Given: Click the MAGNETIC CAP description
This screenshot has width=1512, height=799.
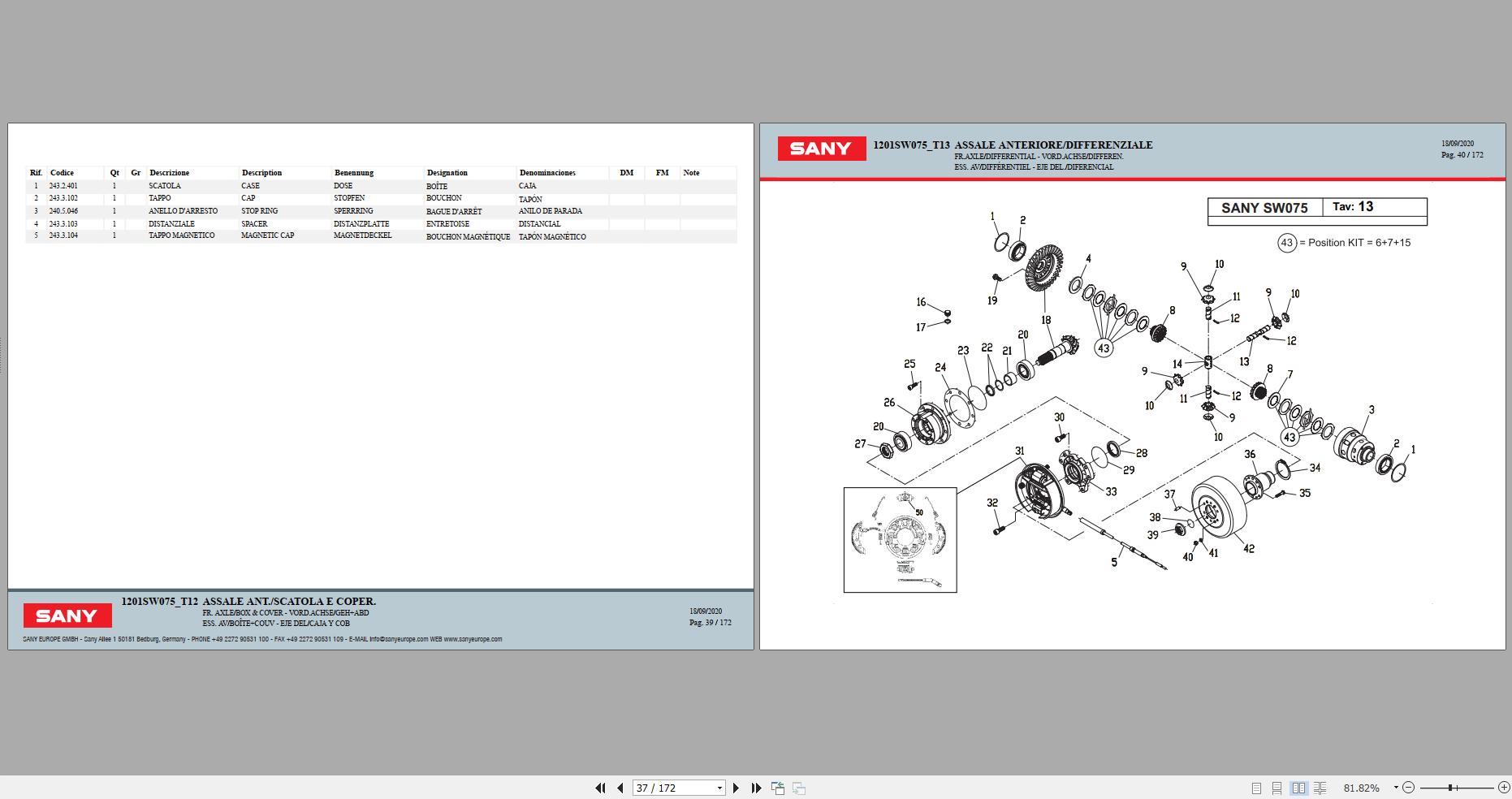Looking at the screenshot, I should 268,235.
